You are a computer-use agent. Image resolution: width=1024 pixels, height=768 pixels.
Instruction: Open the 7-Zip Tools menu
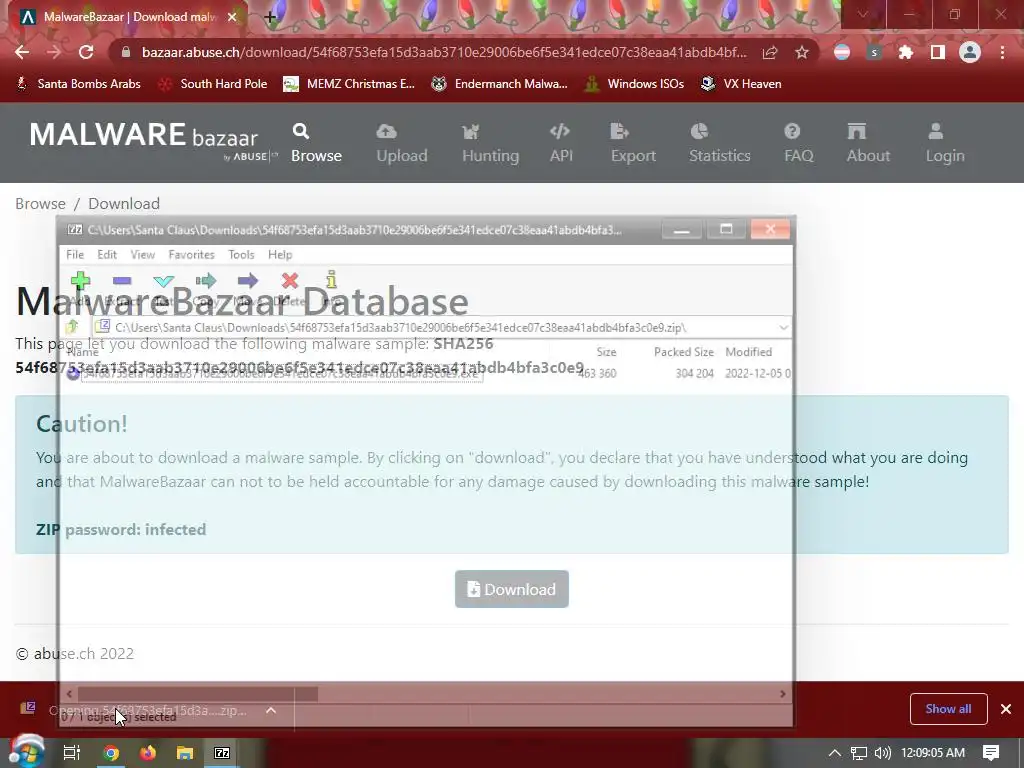241,255
